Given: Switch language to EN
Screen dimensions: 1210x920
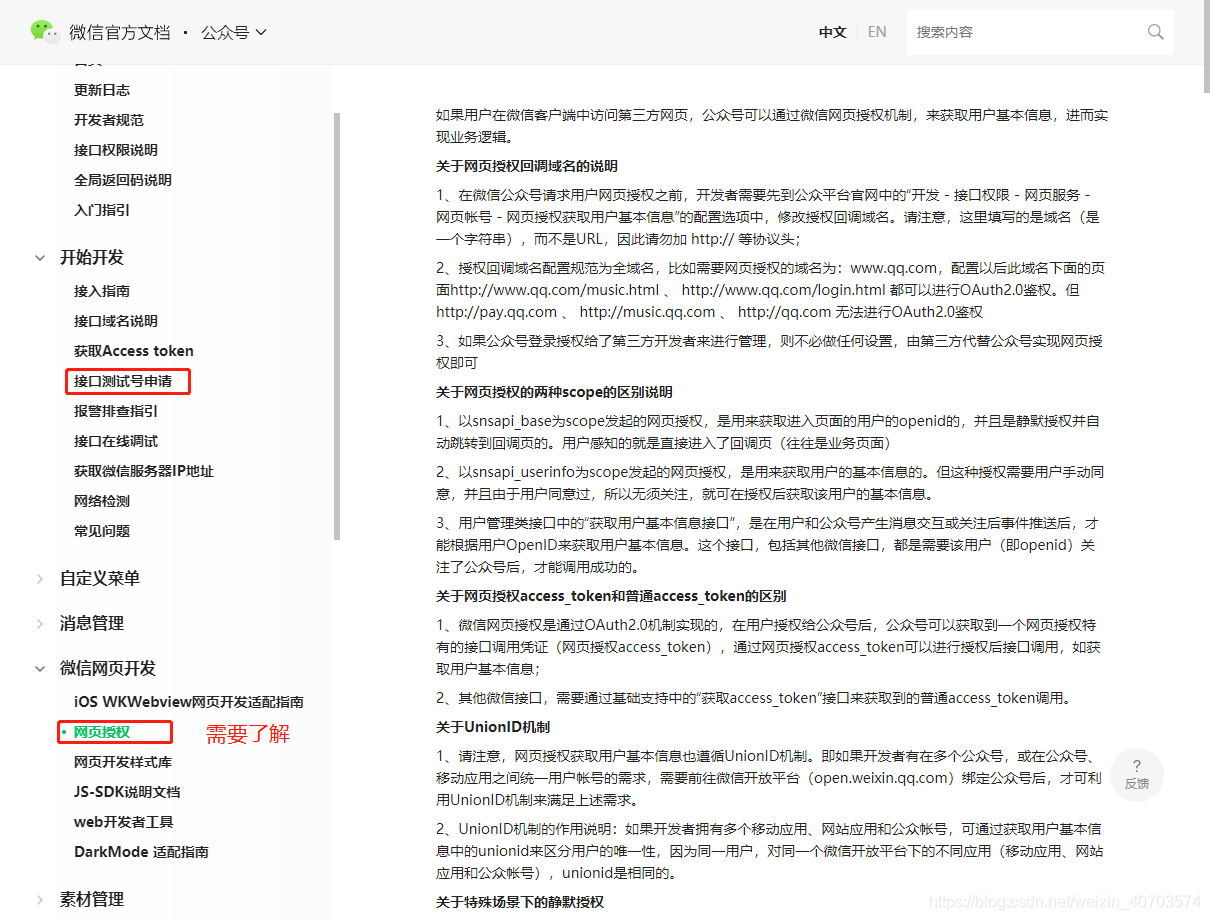Looking at the screenshot, I should pyautogui.click(x=877, y=32).
